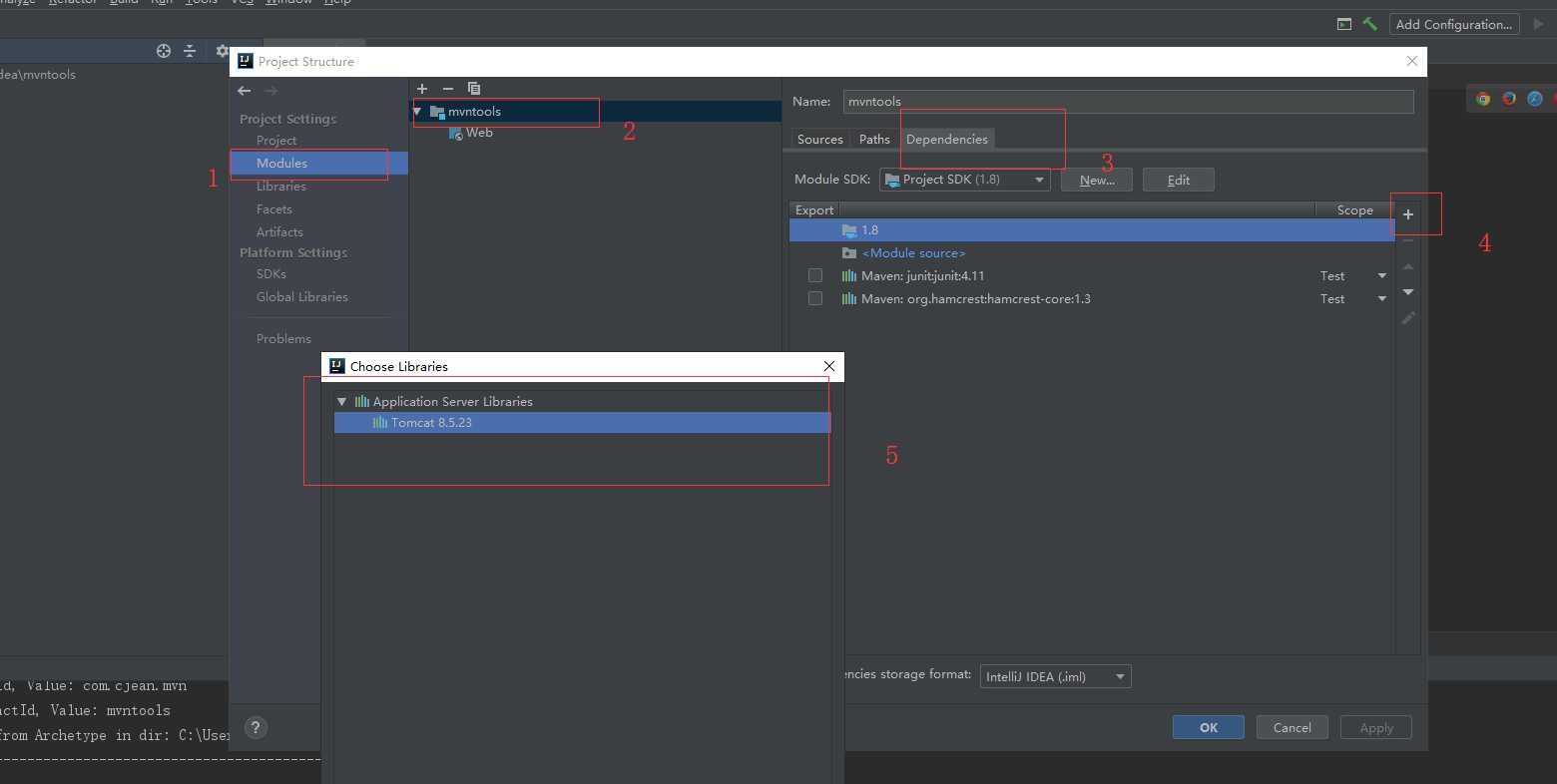
Task: Click the plus icon above the modules tree
Action: coord(422,89)
